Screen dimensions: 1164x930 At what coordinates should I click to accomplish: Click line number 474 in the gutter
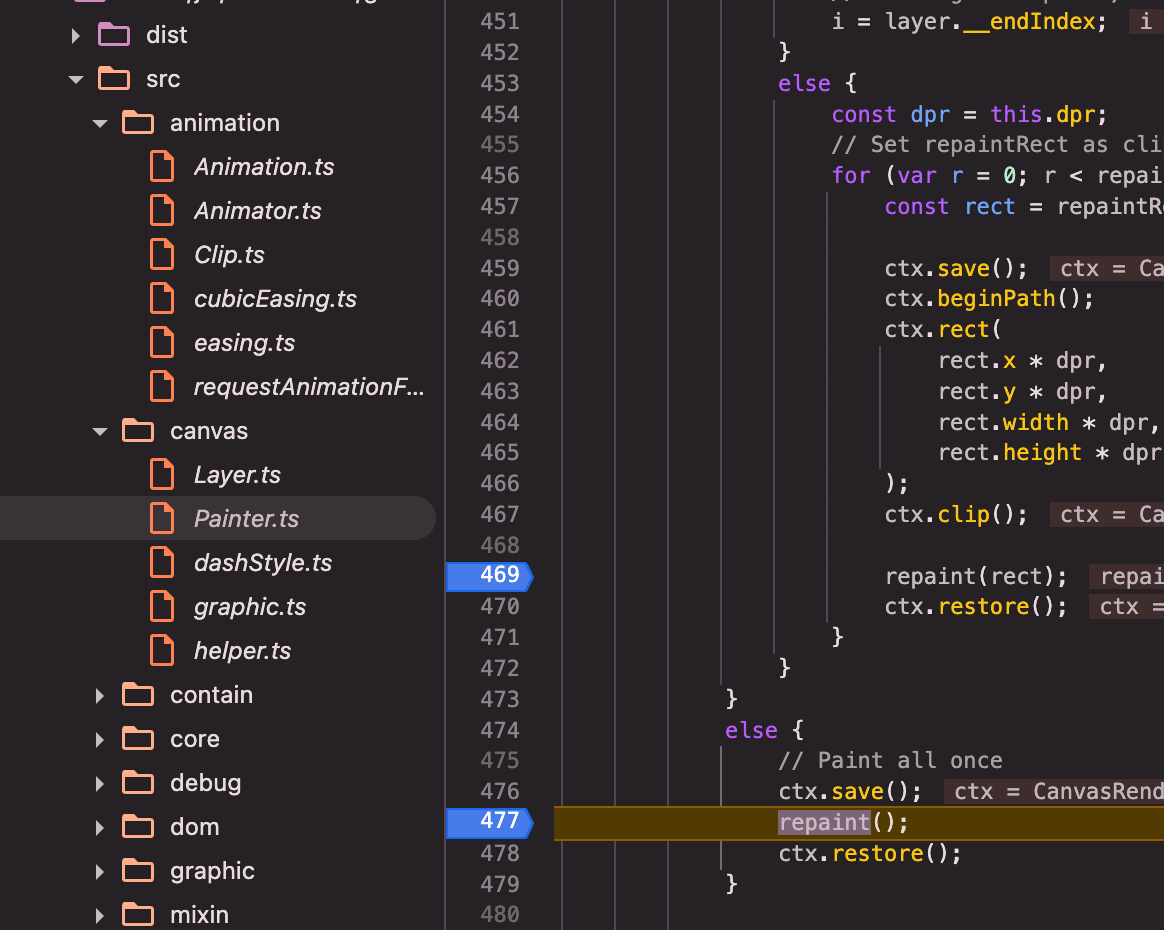click(499, 730)
